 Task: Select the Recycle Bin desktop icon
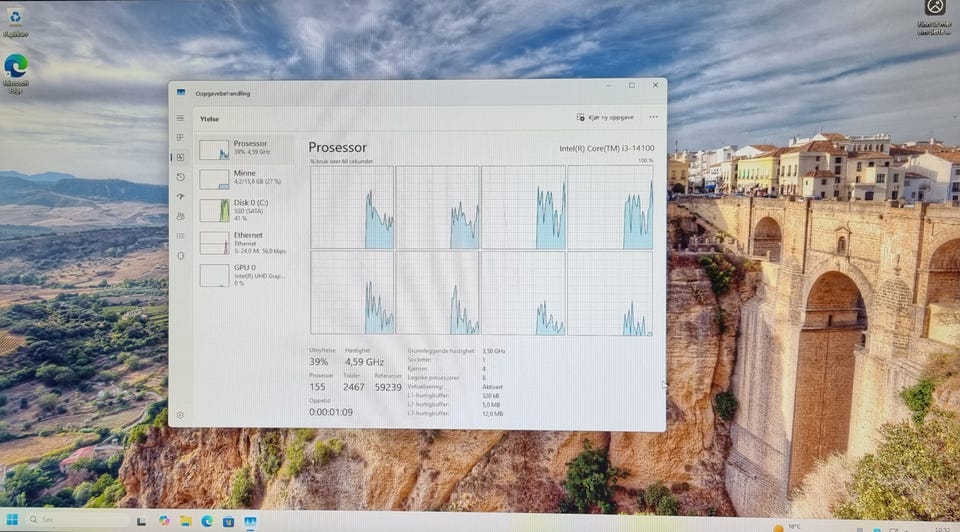pyautogui.click(x=15, y=22)
